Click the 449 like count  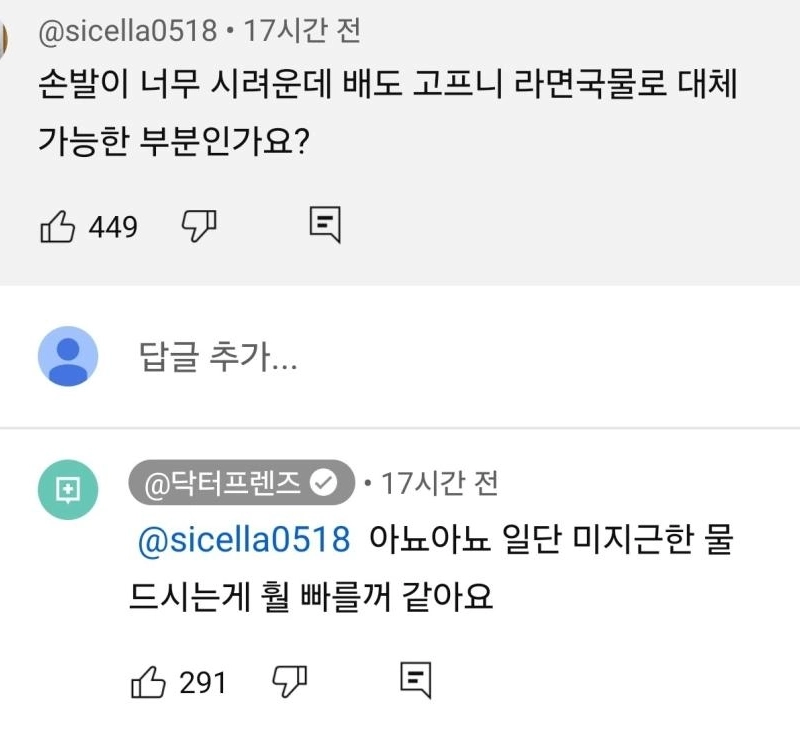pyautogui.click(x=113, y=228)
